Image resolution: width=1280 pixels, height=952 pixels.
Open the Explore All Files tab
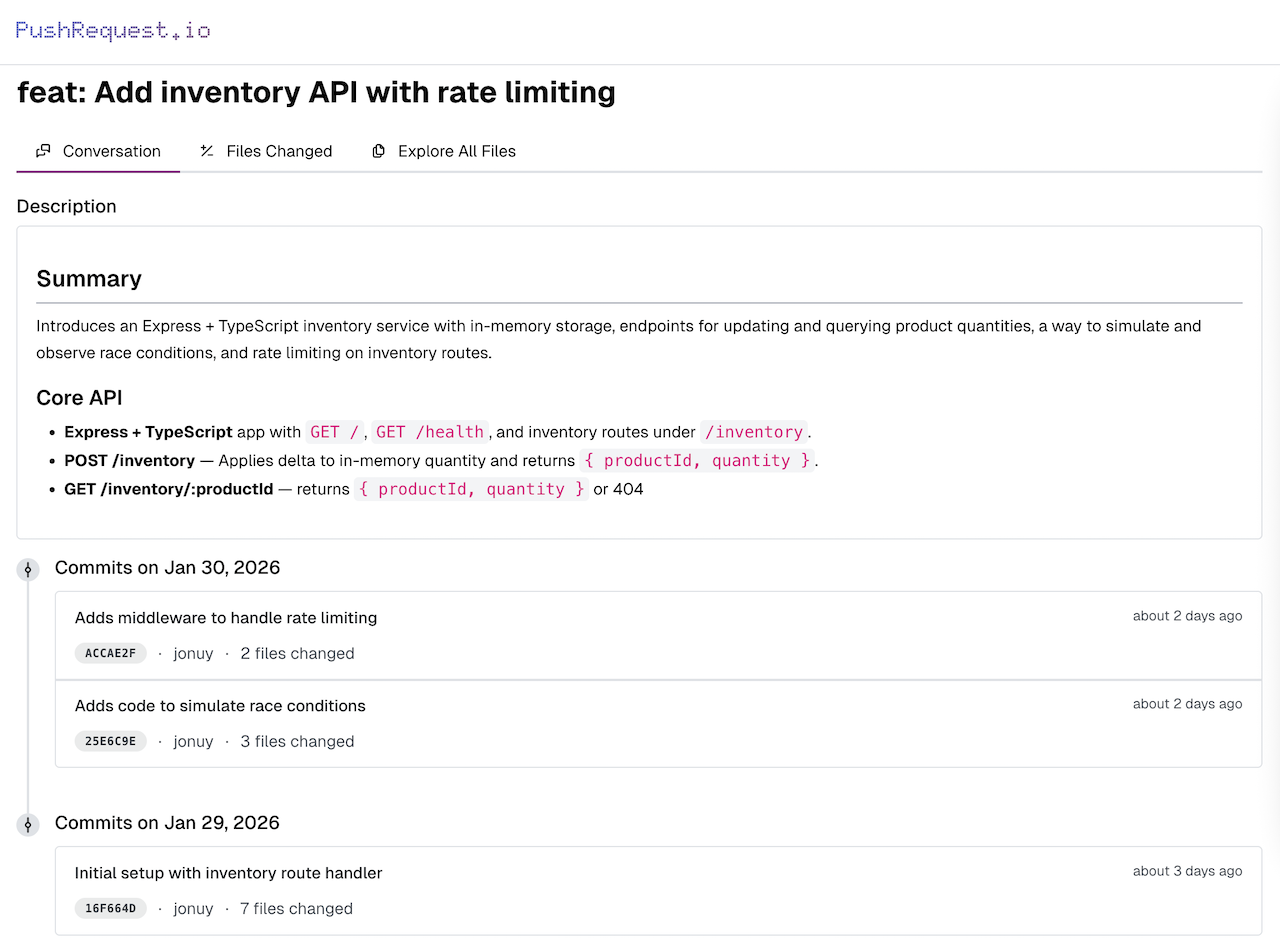(x=456, y=151)
